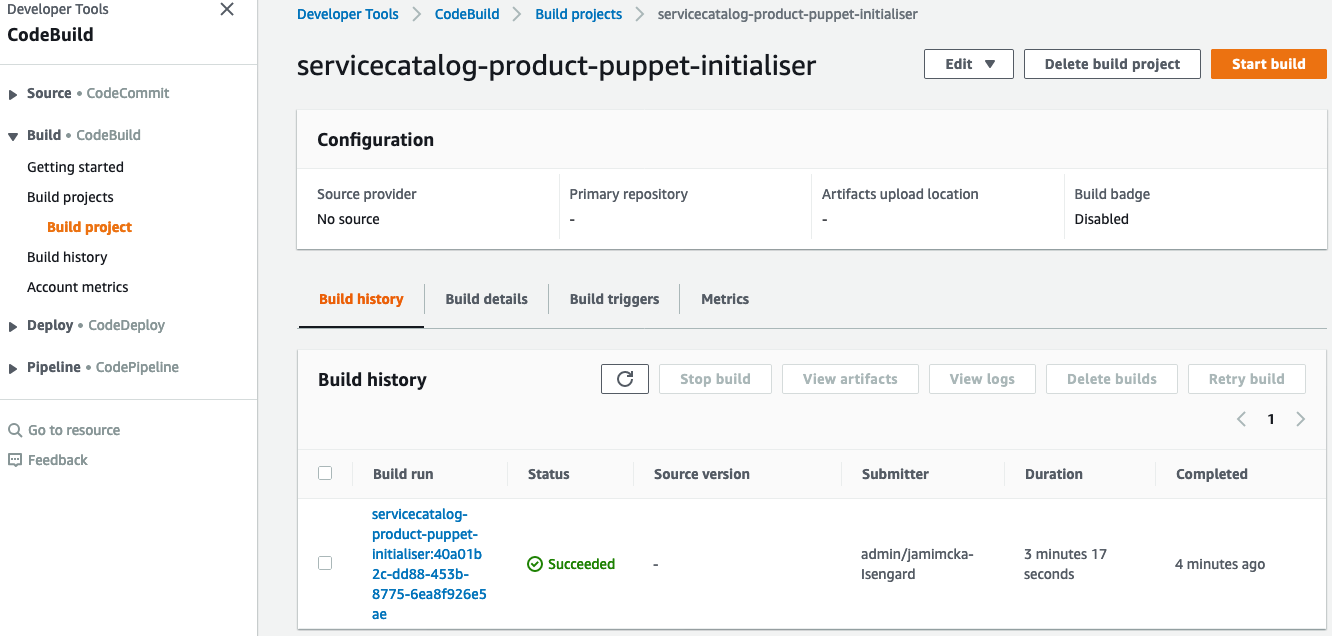Click submitter admin/jamimcka-Isengard cell

pyautogui.click(x=917, y=564)
